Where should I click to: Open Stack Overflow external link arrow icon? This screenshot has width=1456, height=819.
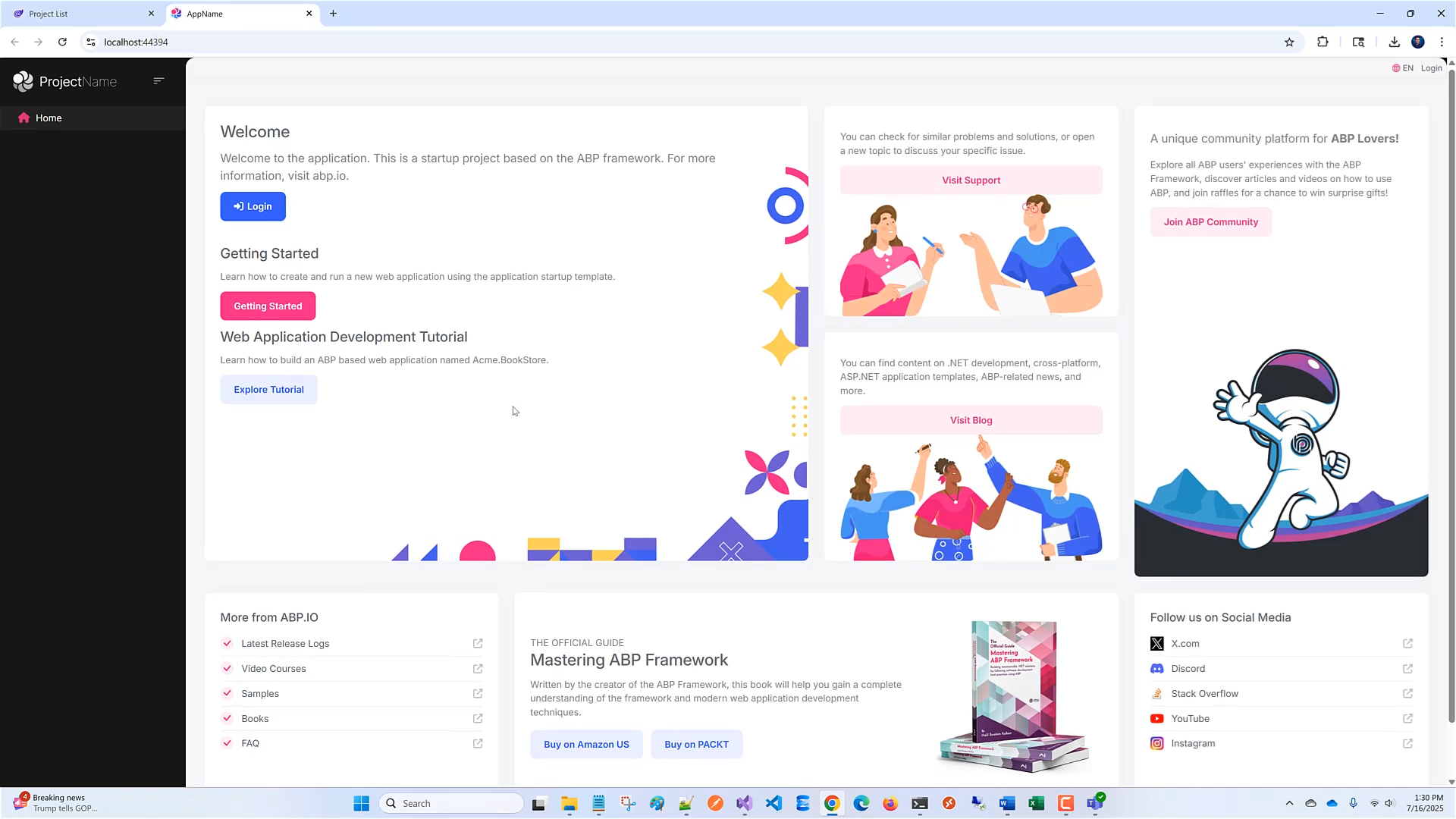[x=1407, y=693]
